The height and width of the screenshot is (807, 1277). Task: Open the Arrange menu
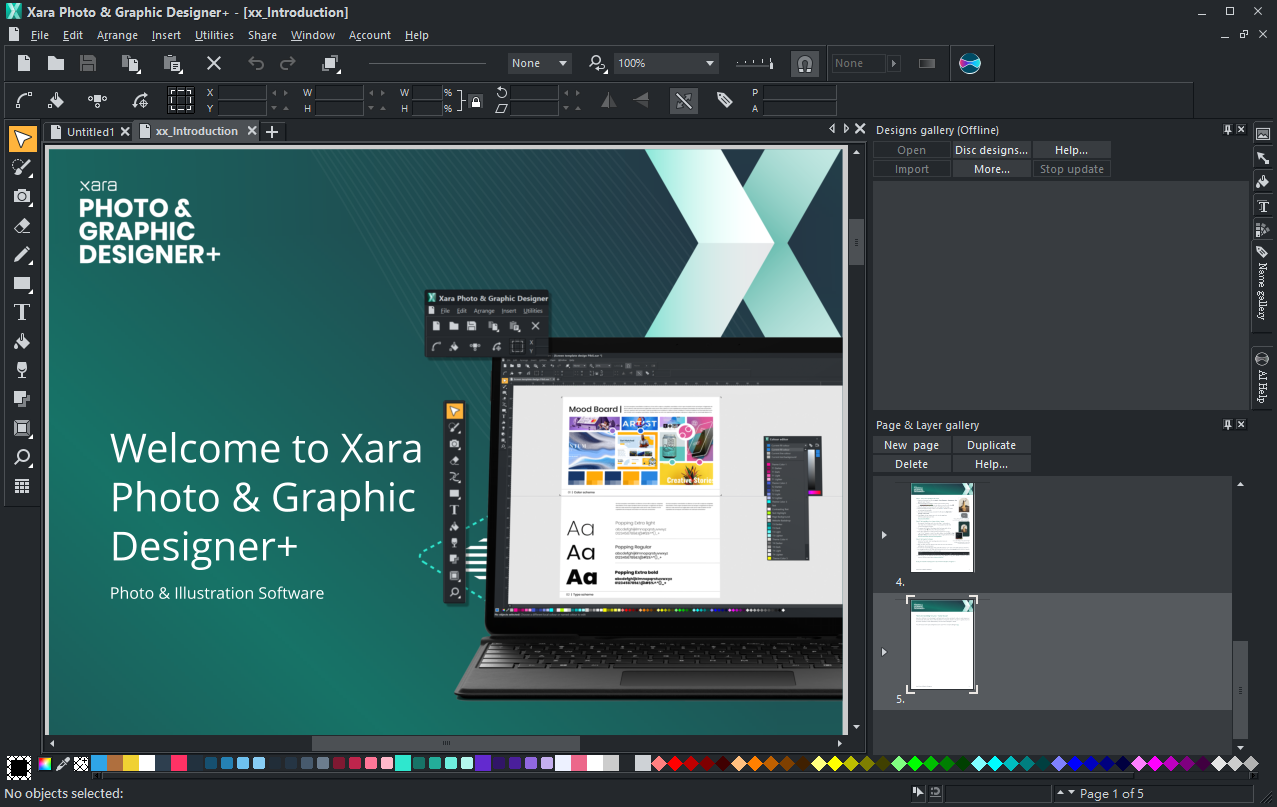tap(117, 35)
